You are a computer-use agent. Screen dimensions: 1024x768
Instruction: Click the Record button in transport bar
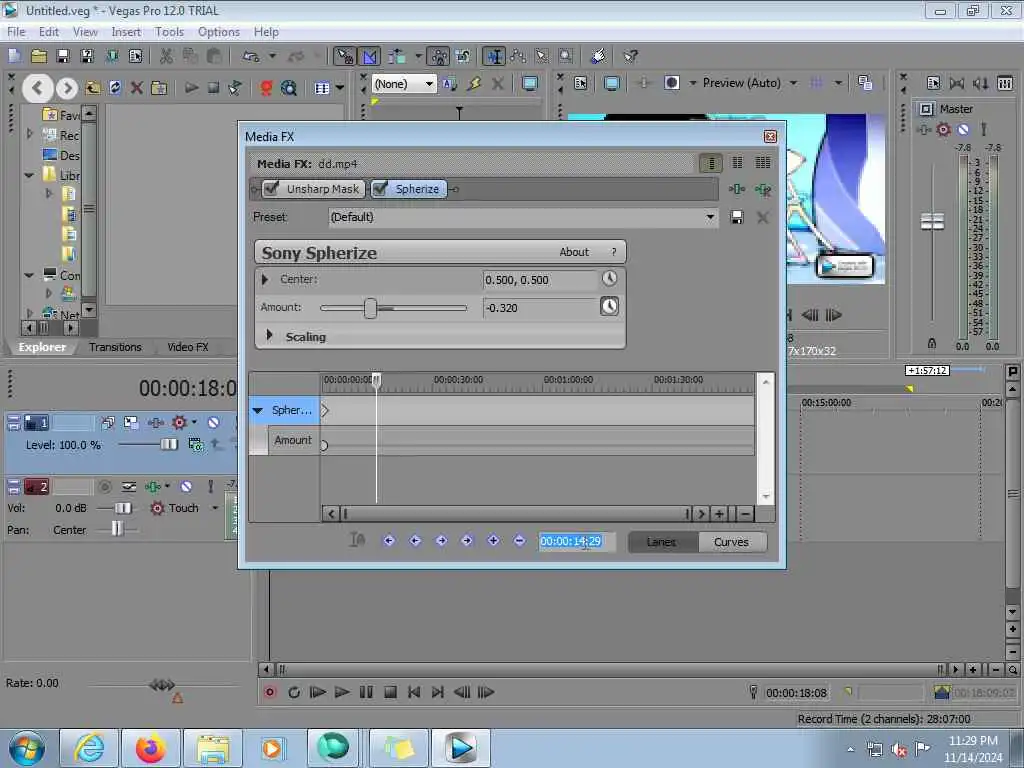click(270, 692)
